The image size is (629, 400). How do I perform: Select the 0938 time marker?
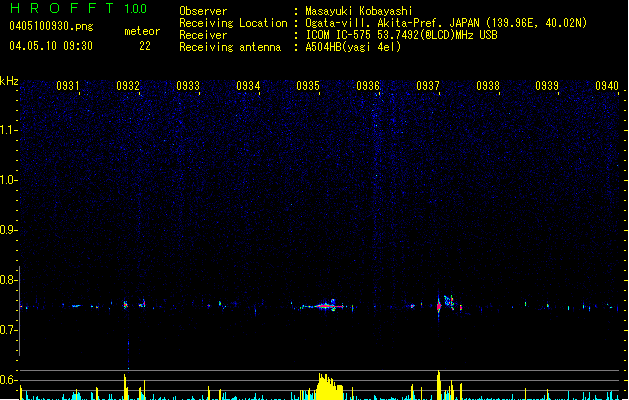(488, 86)
